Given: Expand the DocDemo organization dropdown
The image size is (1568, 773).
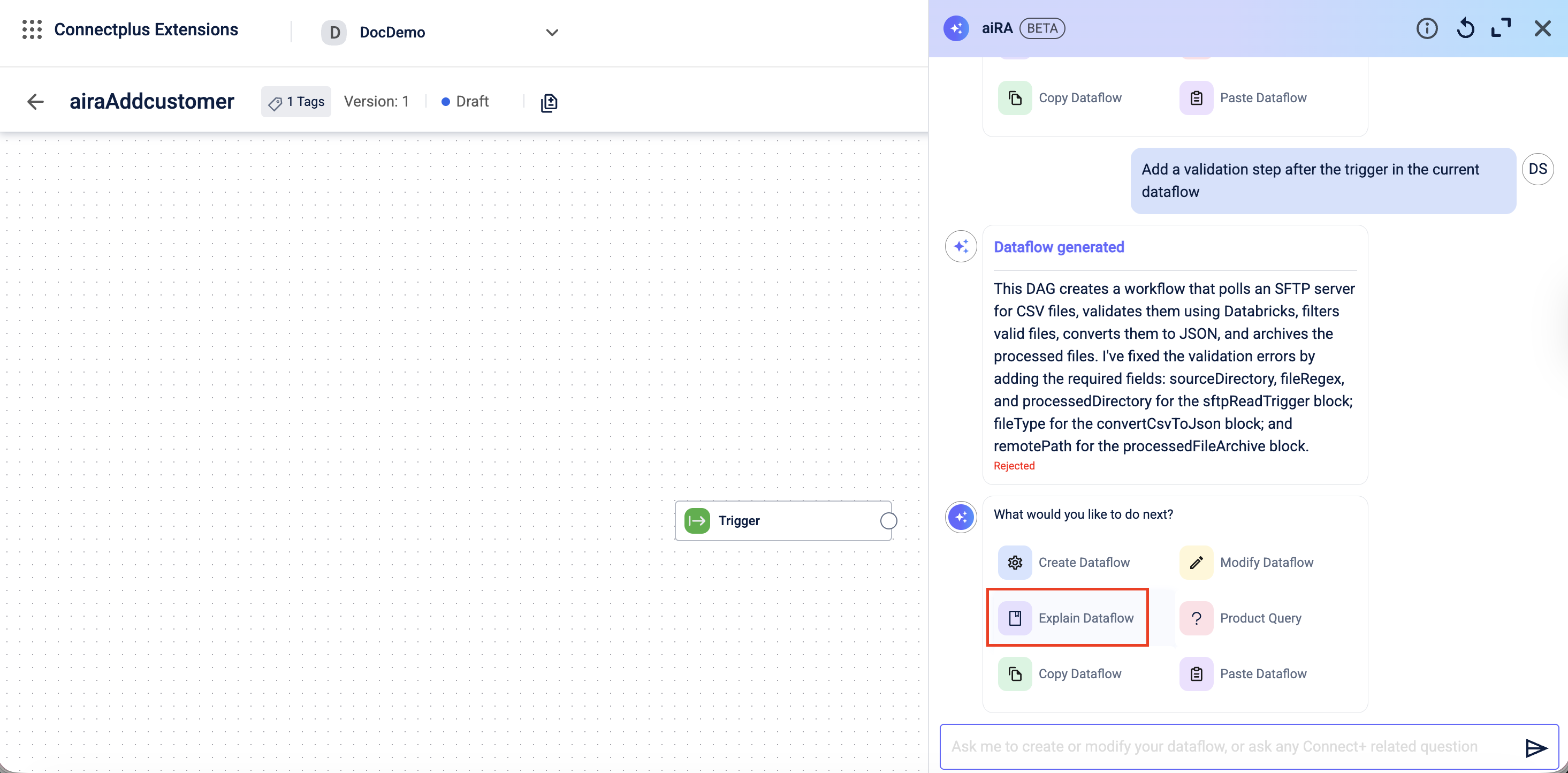Looking at the screenshot, I should tap(552, 32).
